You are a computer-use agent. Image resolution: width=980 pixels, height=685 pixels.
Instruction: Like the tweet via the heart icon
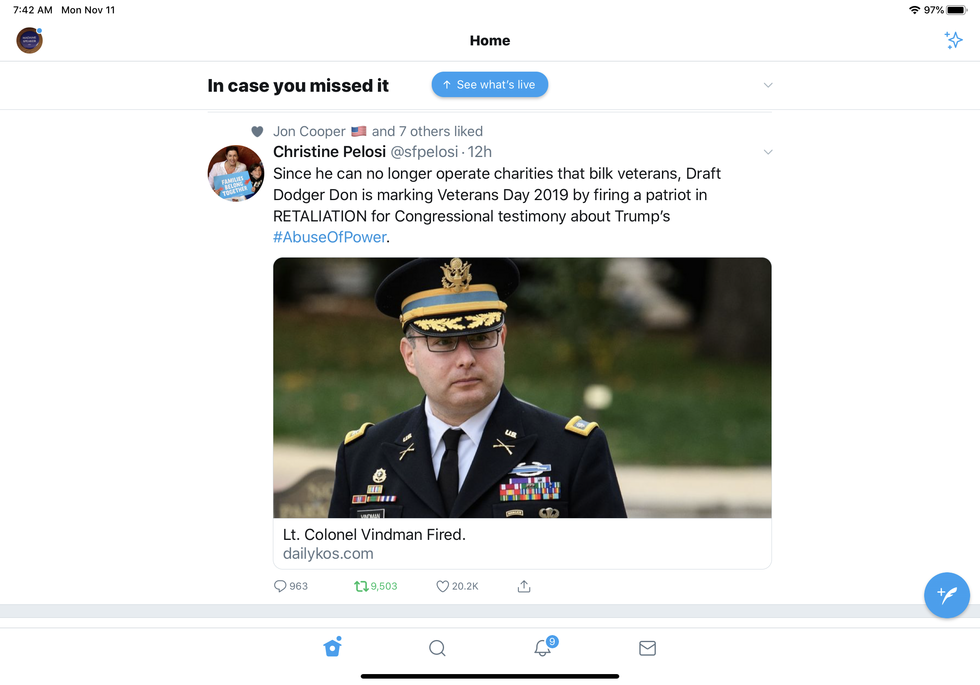443,586
